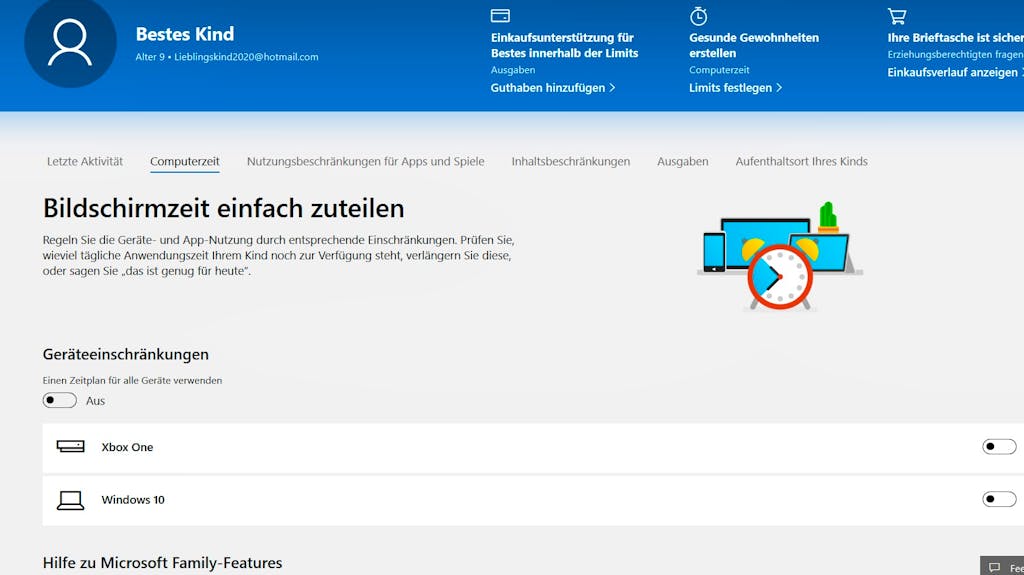The image size is (1024, 575).
Task: Open Nutzungsbeschränkungen für Apps und Spiele tab
Action: 366,161
